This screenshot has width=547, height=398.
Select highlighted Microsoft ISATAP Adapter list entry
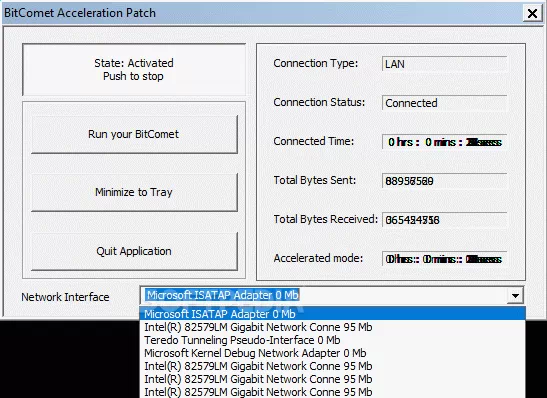click(332, 314)
